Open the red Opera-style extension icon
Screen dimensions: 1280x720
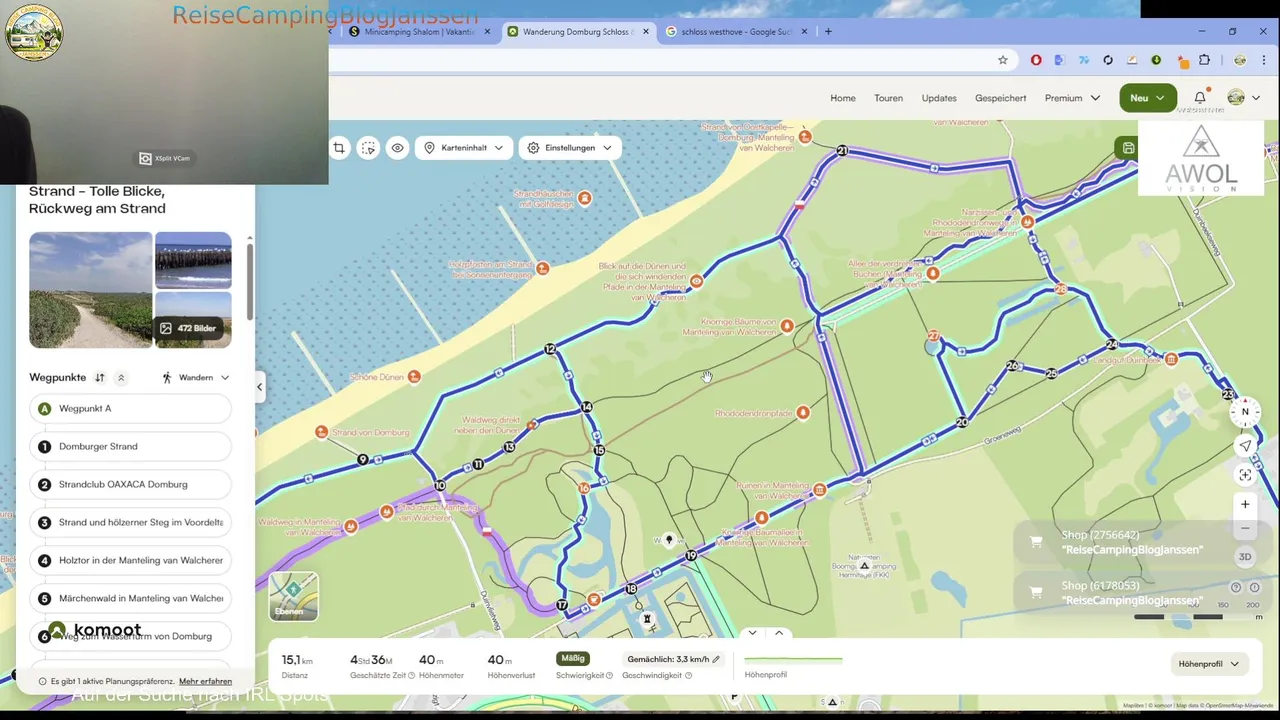pyautogui.click(x=1036, y=60)
